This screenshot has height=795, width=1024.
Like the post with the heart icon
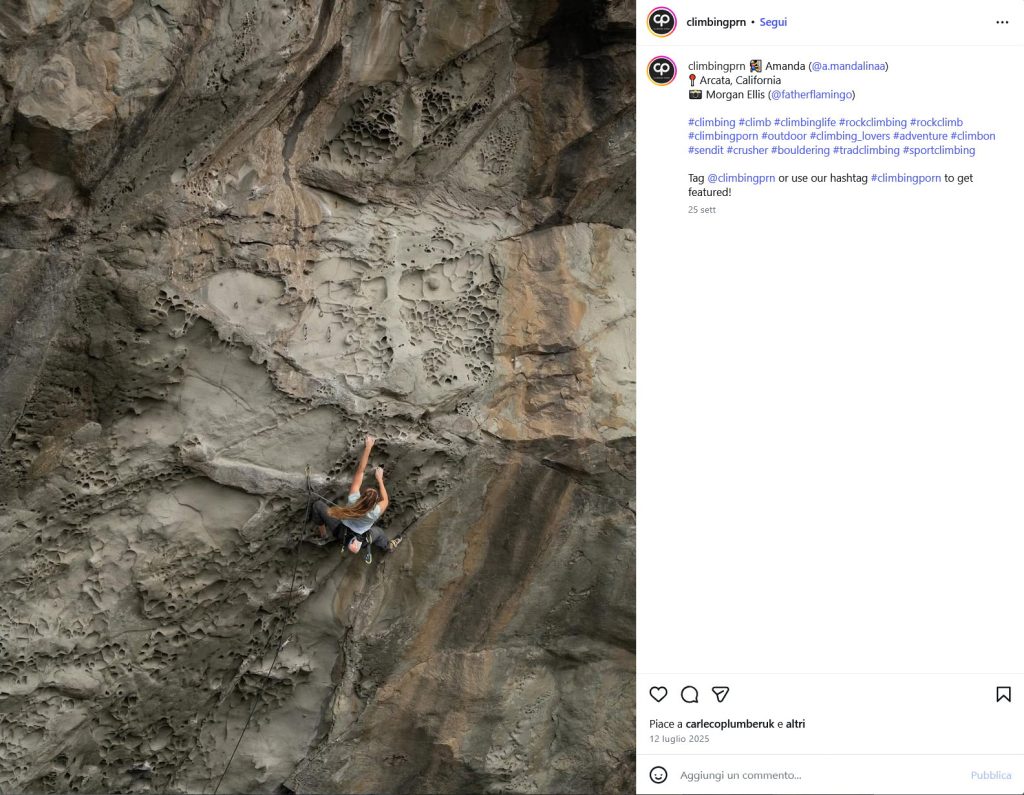click(658, 694)
